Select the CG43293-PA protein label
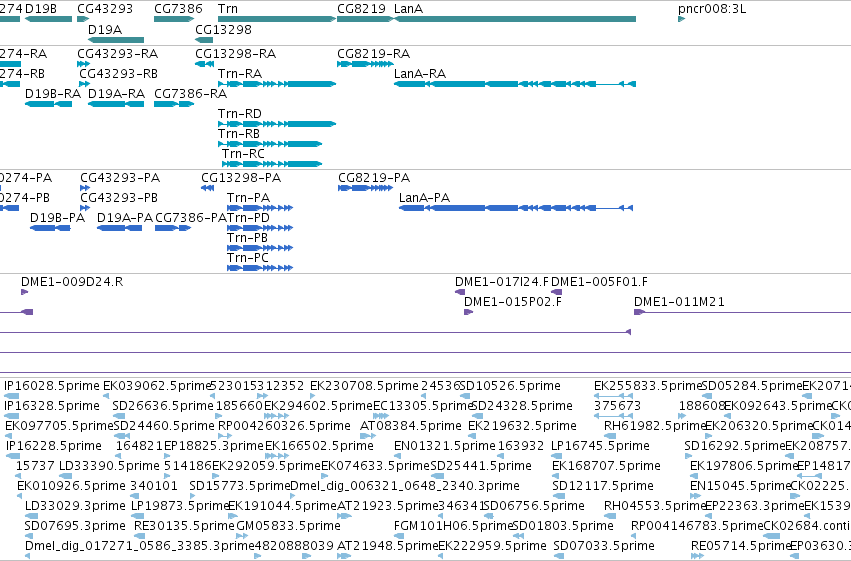Image resolution: width=851 pixels, height=561 pixels. pyautogui.click(x=120, y=178)
